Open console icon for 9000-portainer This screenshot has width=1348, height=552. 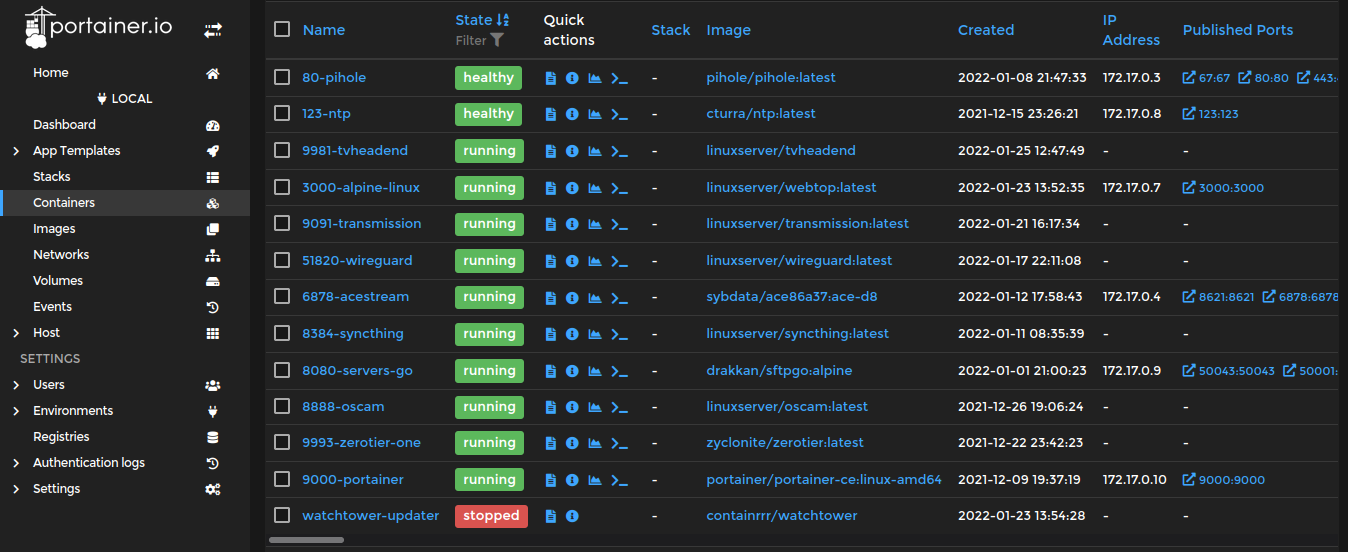point(620,480)
